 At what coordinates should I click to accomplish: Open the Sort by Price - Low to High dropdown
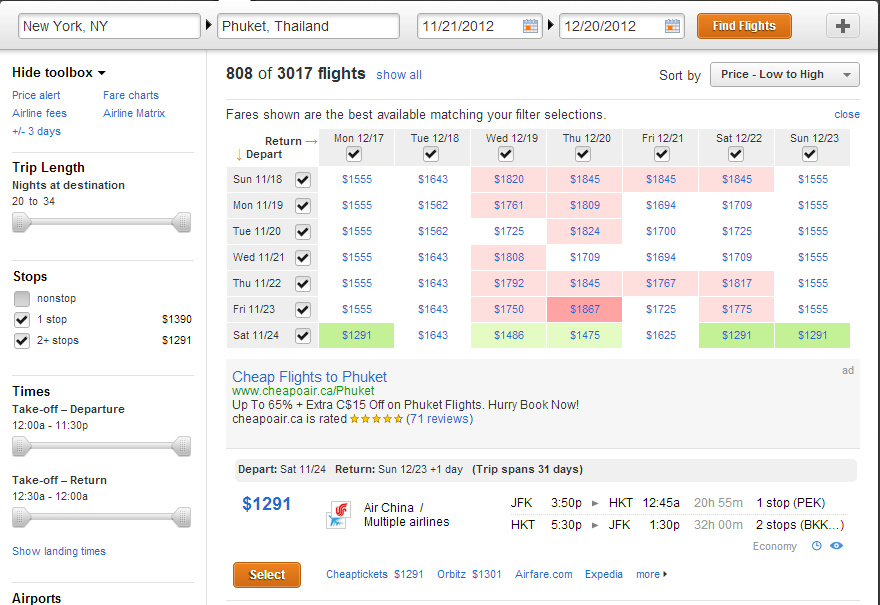784,75
